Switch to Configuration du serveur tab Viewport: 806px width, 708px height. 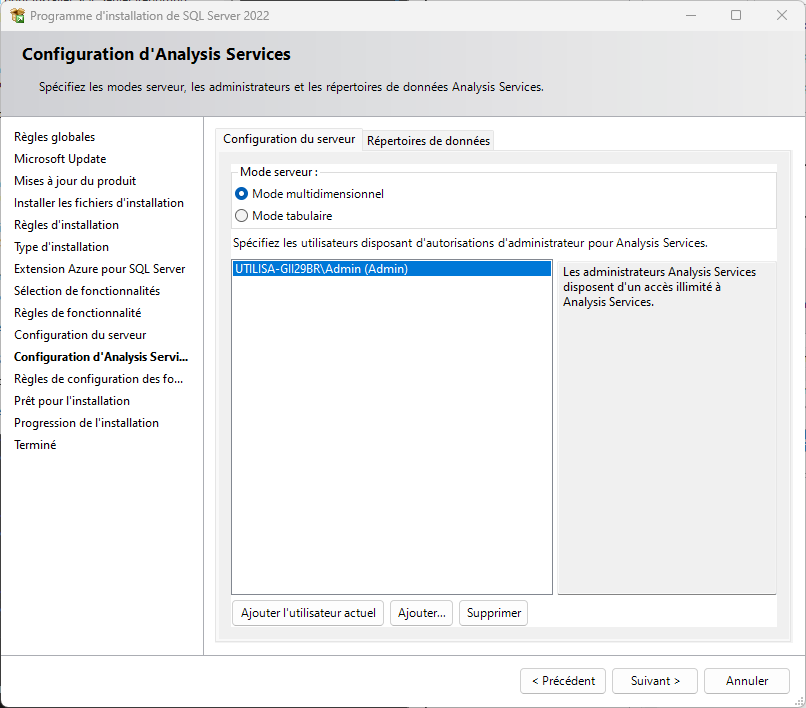pyautogui.click(x=289, y=139)
